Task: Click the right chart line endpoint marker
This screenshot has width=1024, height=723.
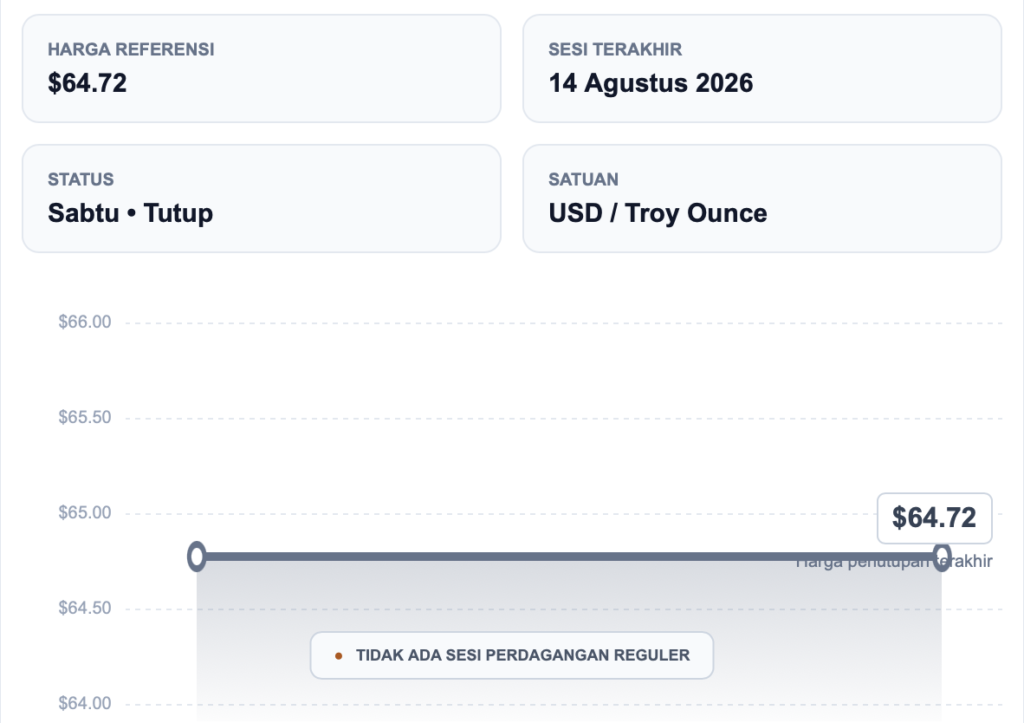Action: (x=942, y=556)
